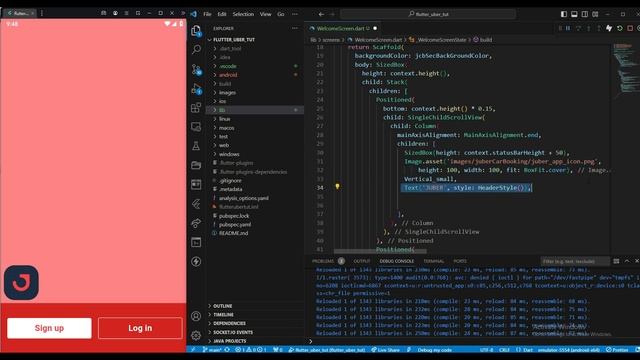
Task: Open README.md in the explorer
Action: (x=233, y=233)
